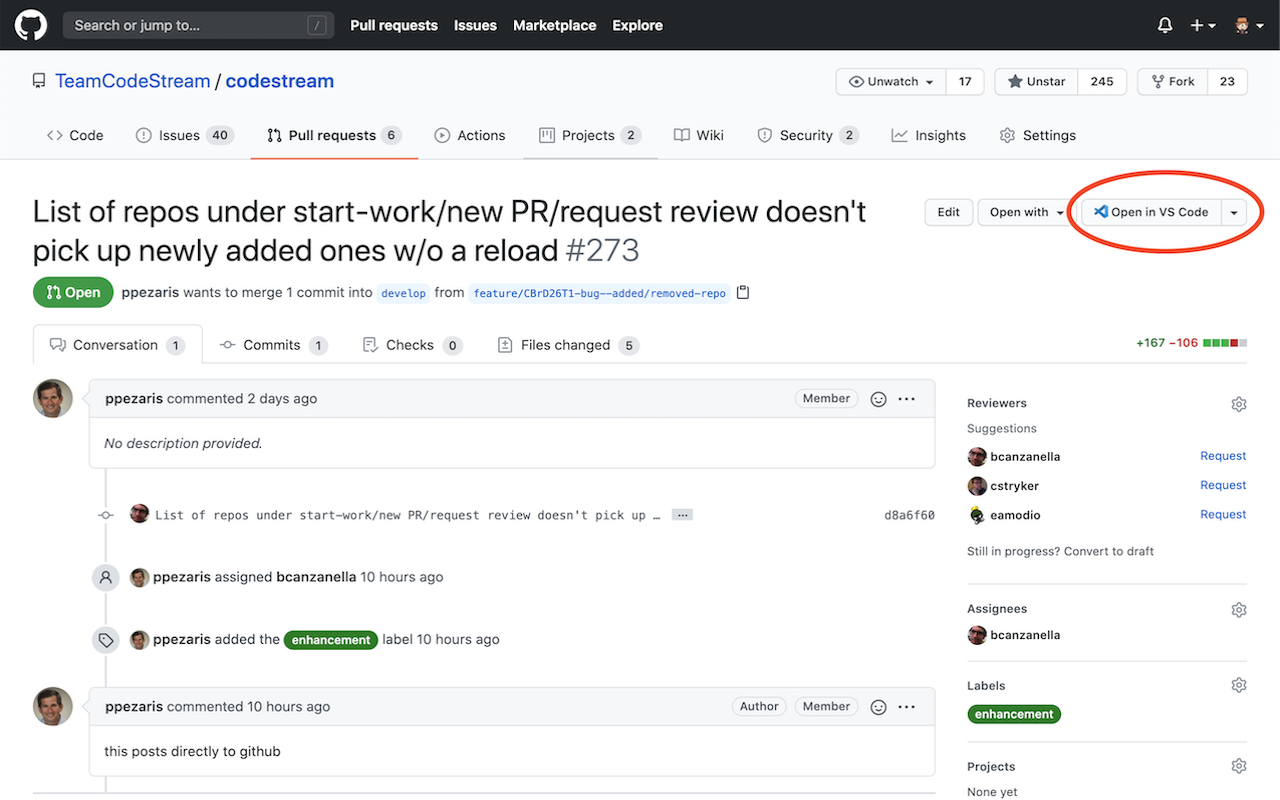Image resolution: width=1280 pixels, height=800 pixels.
Task: Request review from eamodio
Action: [x=1223, y=514]
